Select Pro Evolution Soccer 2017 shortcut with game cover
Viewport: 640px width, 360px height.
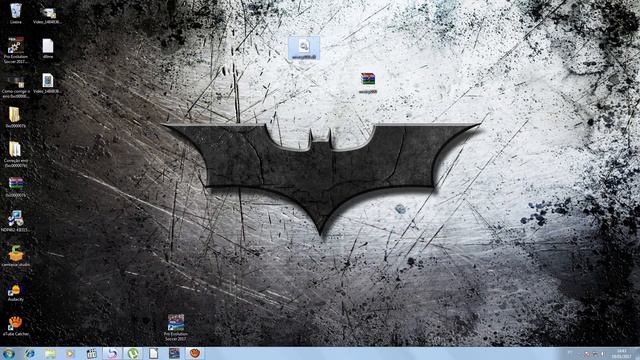coord(176,327)
